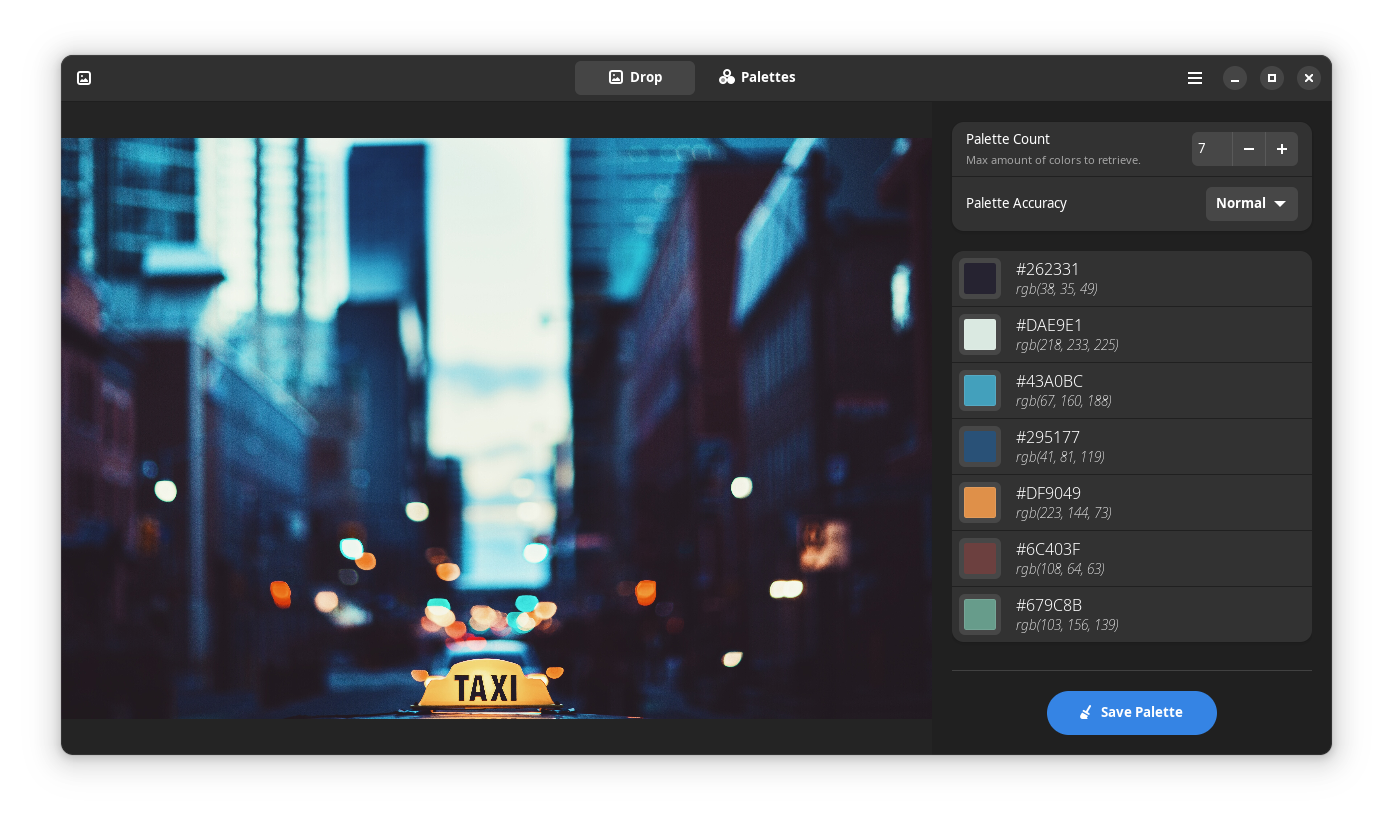The width and height of the screenshot is (1393, 822).
Task: Select hex text #43A0BC
Action: 1049,382
